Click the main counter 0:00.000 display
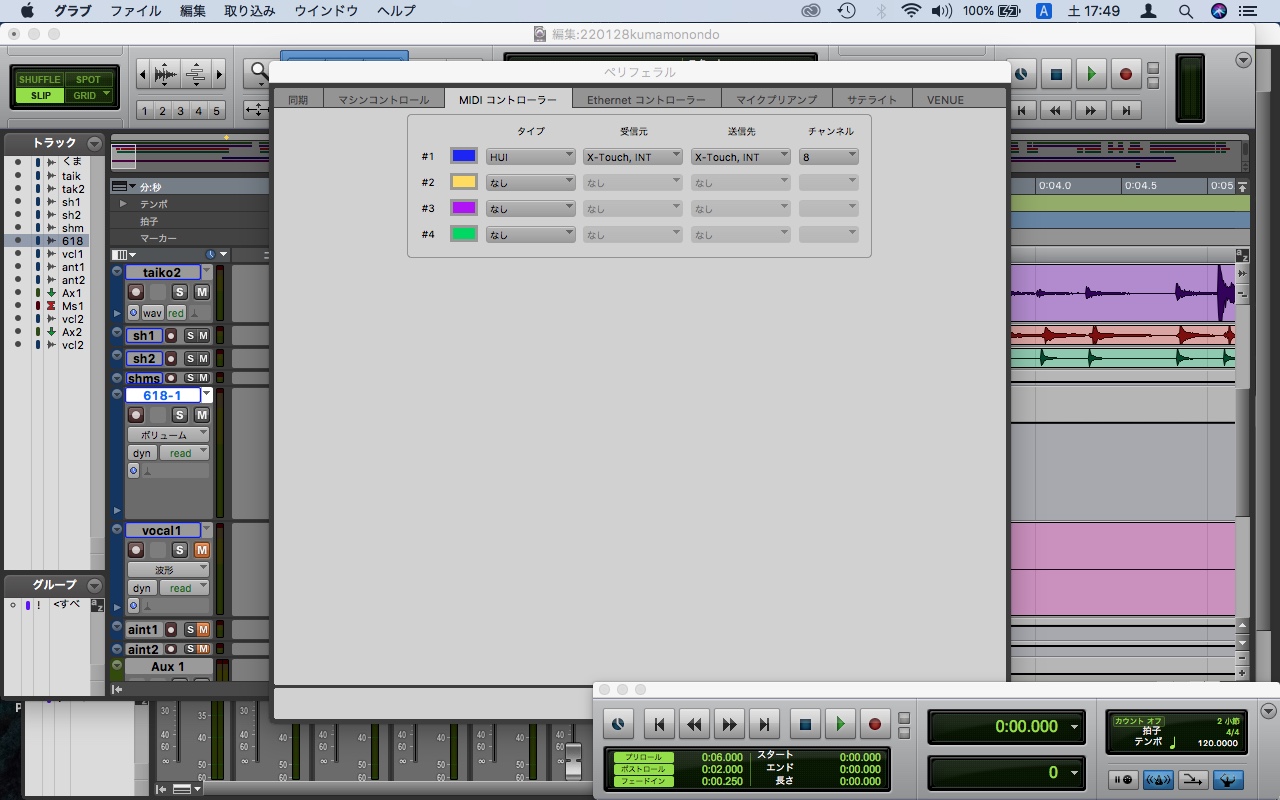This screenshot has width=1280, height=800. coord(1006,727)
